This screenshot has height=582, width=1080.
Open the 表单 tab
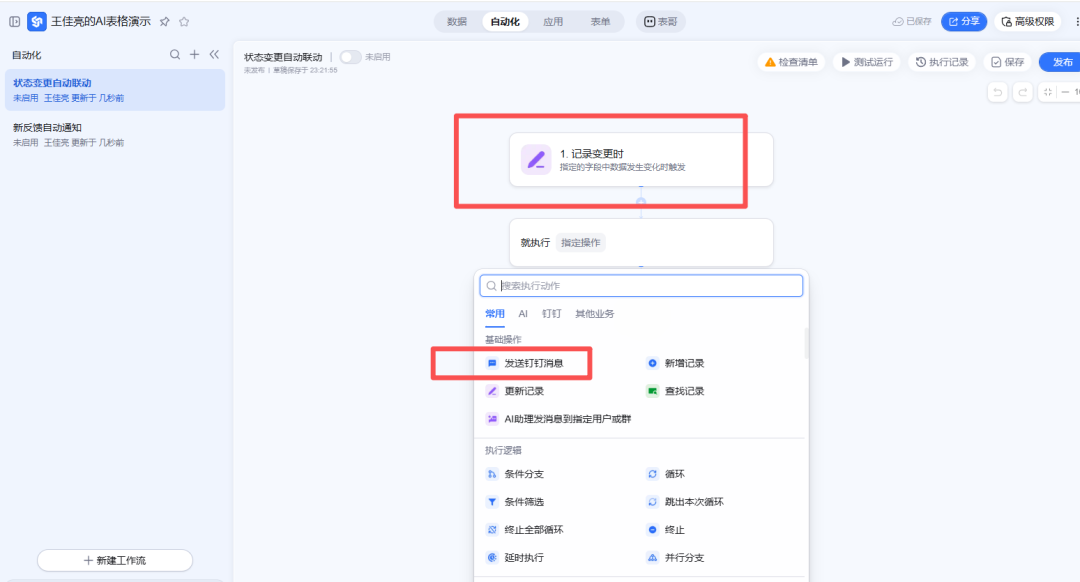tap(600, 21)
